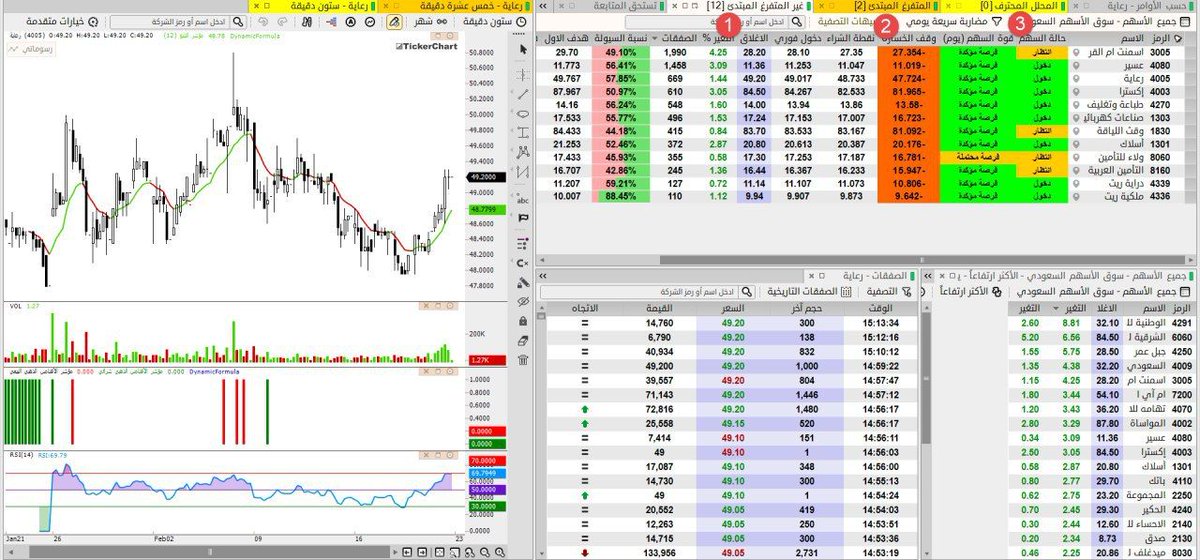1200x560 pixels.
Task: Switch to رعاية - ستون دقيقة chart tab
Action: (310, 6)
